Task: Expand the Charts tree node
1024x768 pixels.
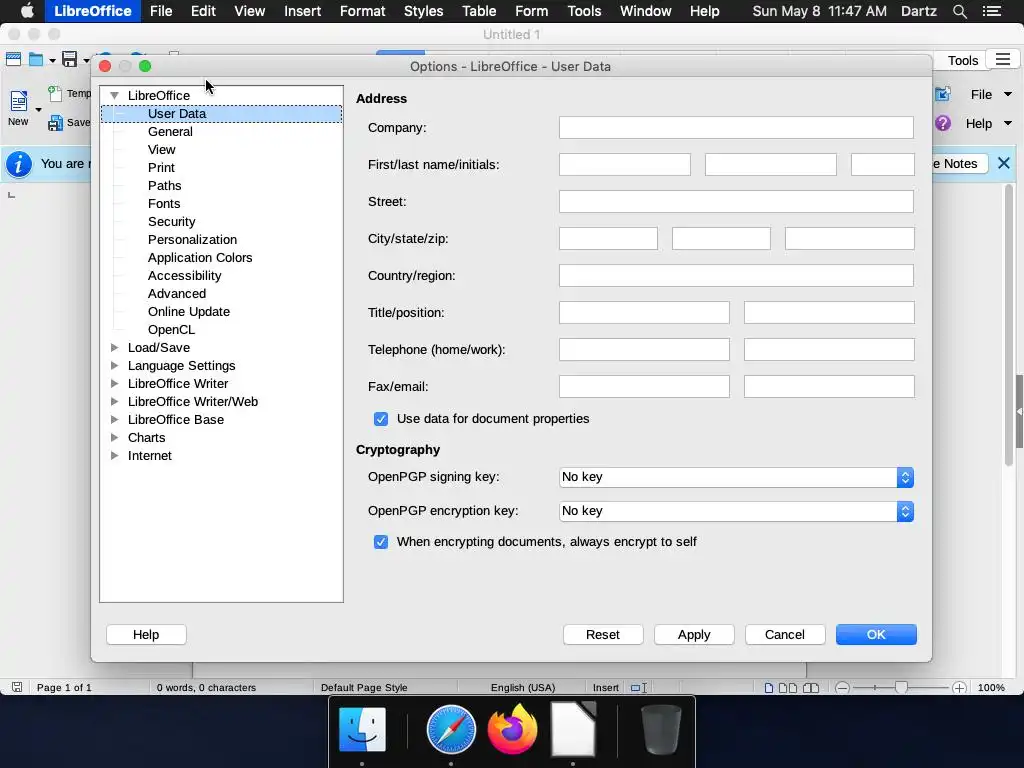Action: coord(115,438)
